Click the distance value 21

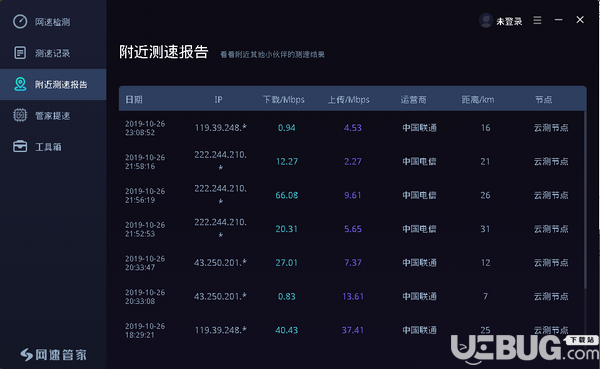pyautogui.click(x=486, y=162)
